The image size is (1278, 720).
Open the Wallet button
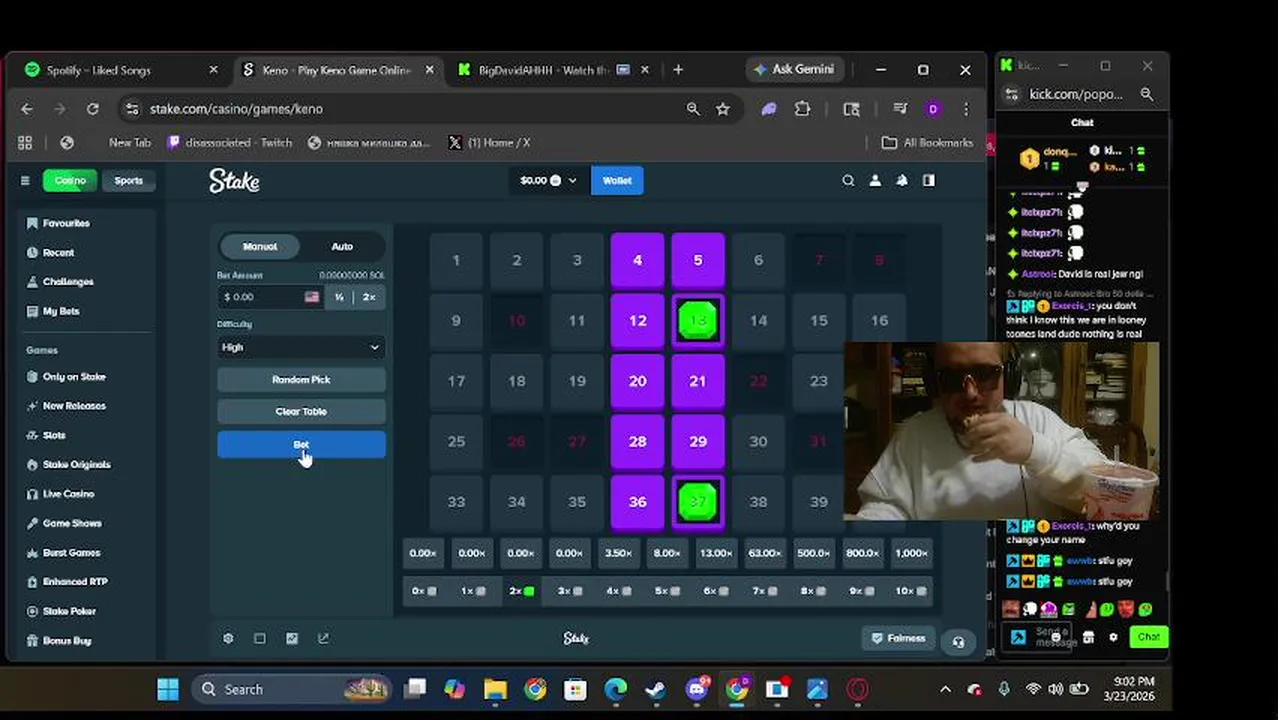click(x=617, y=181)
